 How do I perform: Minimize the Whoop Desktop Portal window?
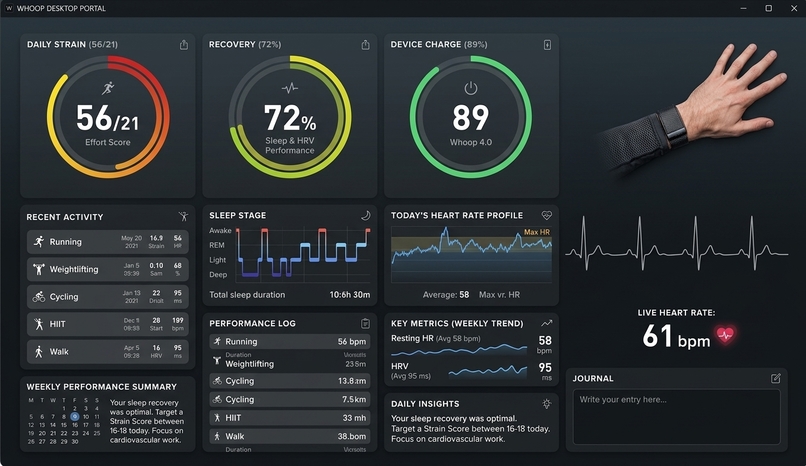coord(743,8)
